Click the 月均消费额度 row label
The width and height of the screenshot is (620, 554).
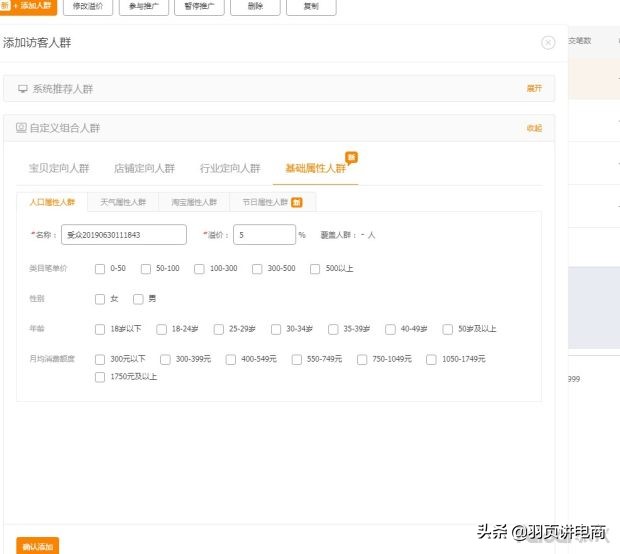click(52, 359)
